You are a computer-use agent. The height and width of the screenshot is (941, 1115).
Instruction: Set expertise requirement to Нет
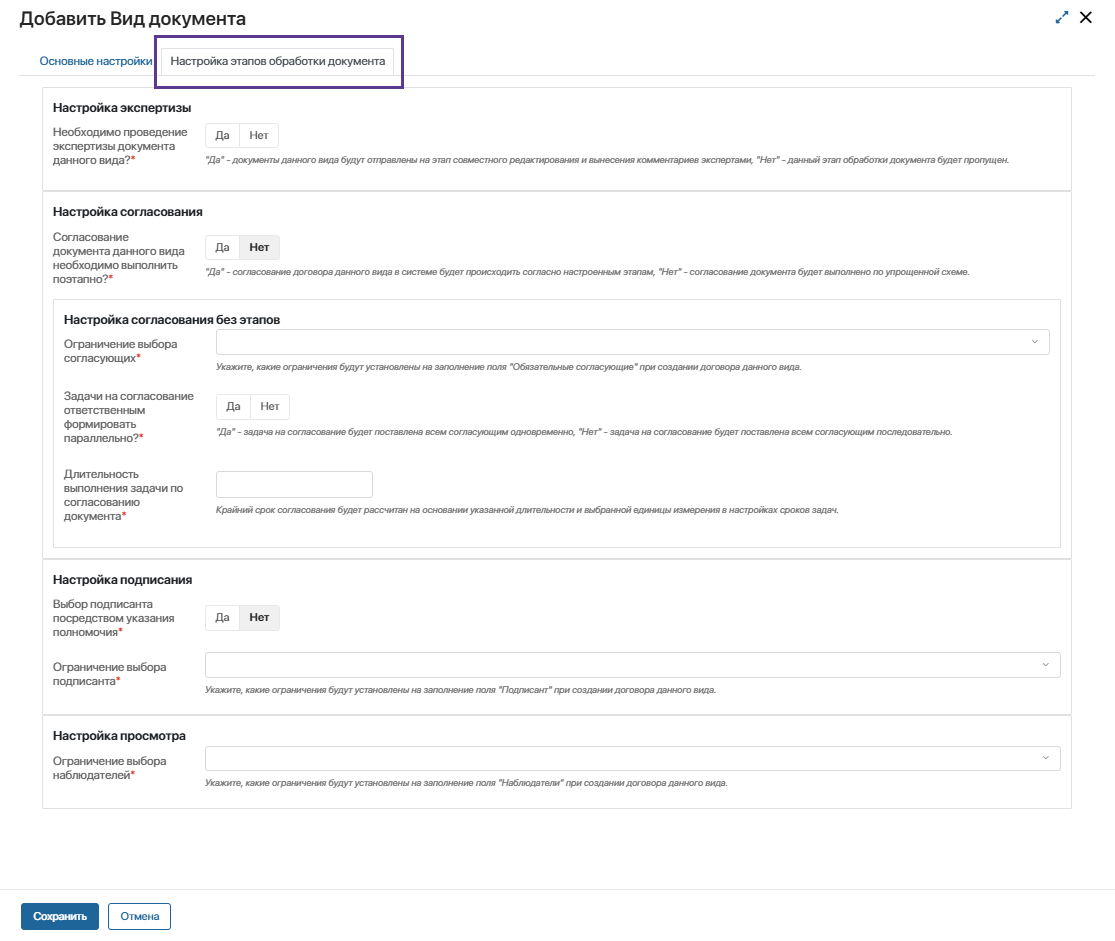[259, 136]
